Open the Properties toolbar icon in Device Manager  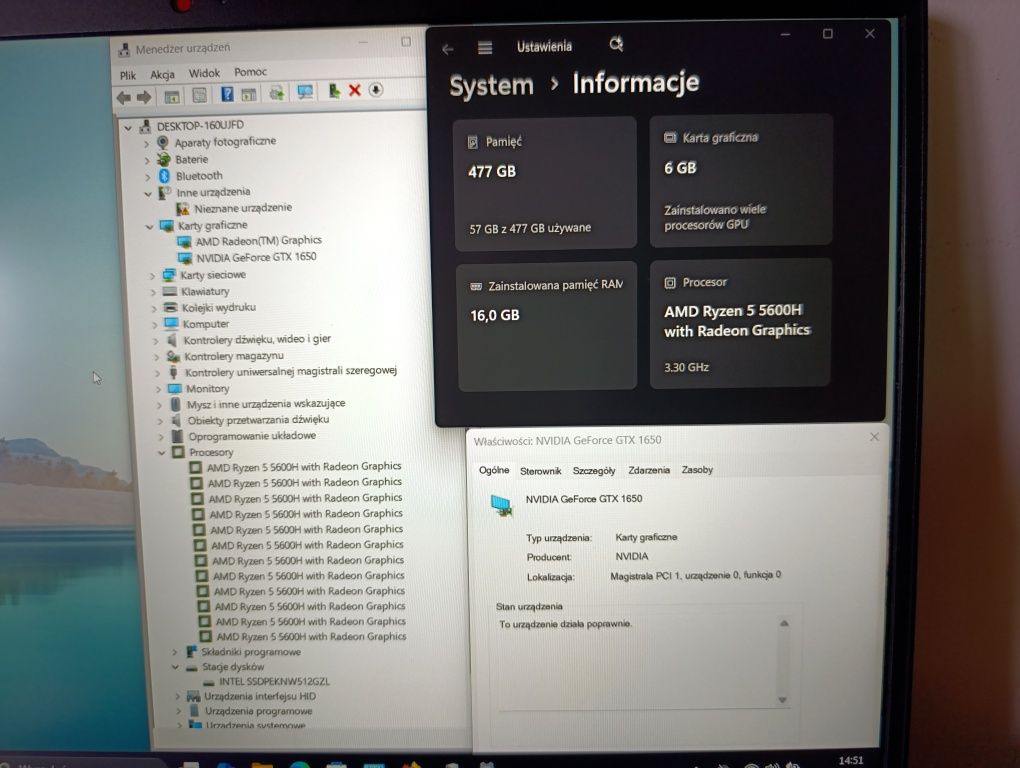(x=200, y=96)
